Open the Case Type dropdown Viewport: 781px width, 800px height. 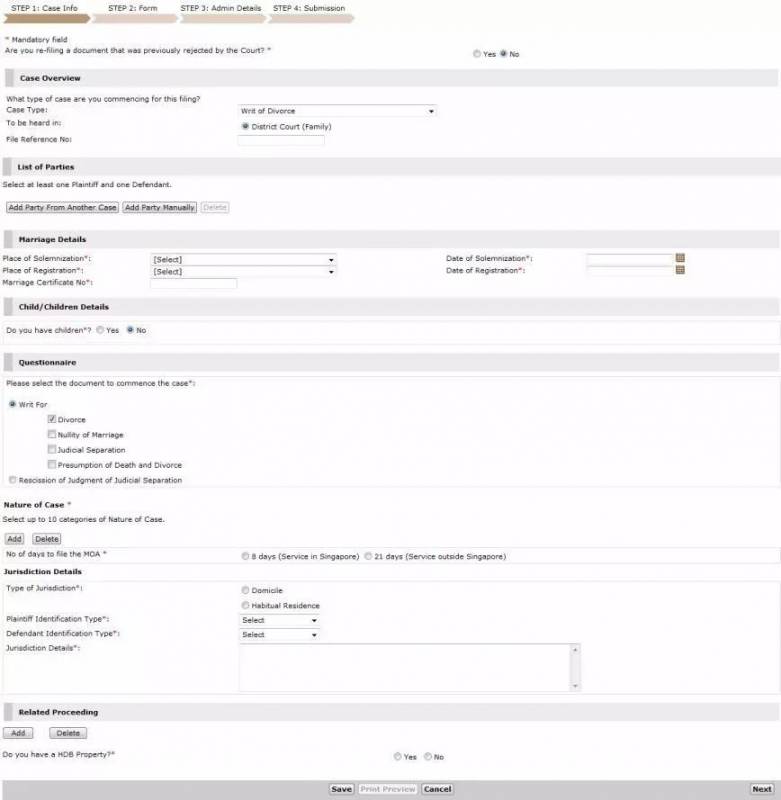[x=337, y=111]
